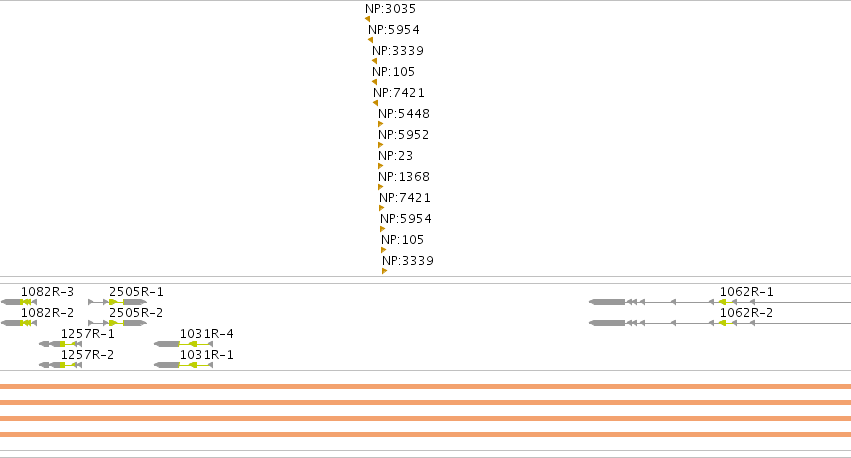Click the yellow-green exon arrow under 1062R-2
Screen dimensions: 851x458
coord(722,323)
